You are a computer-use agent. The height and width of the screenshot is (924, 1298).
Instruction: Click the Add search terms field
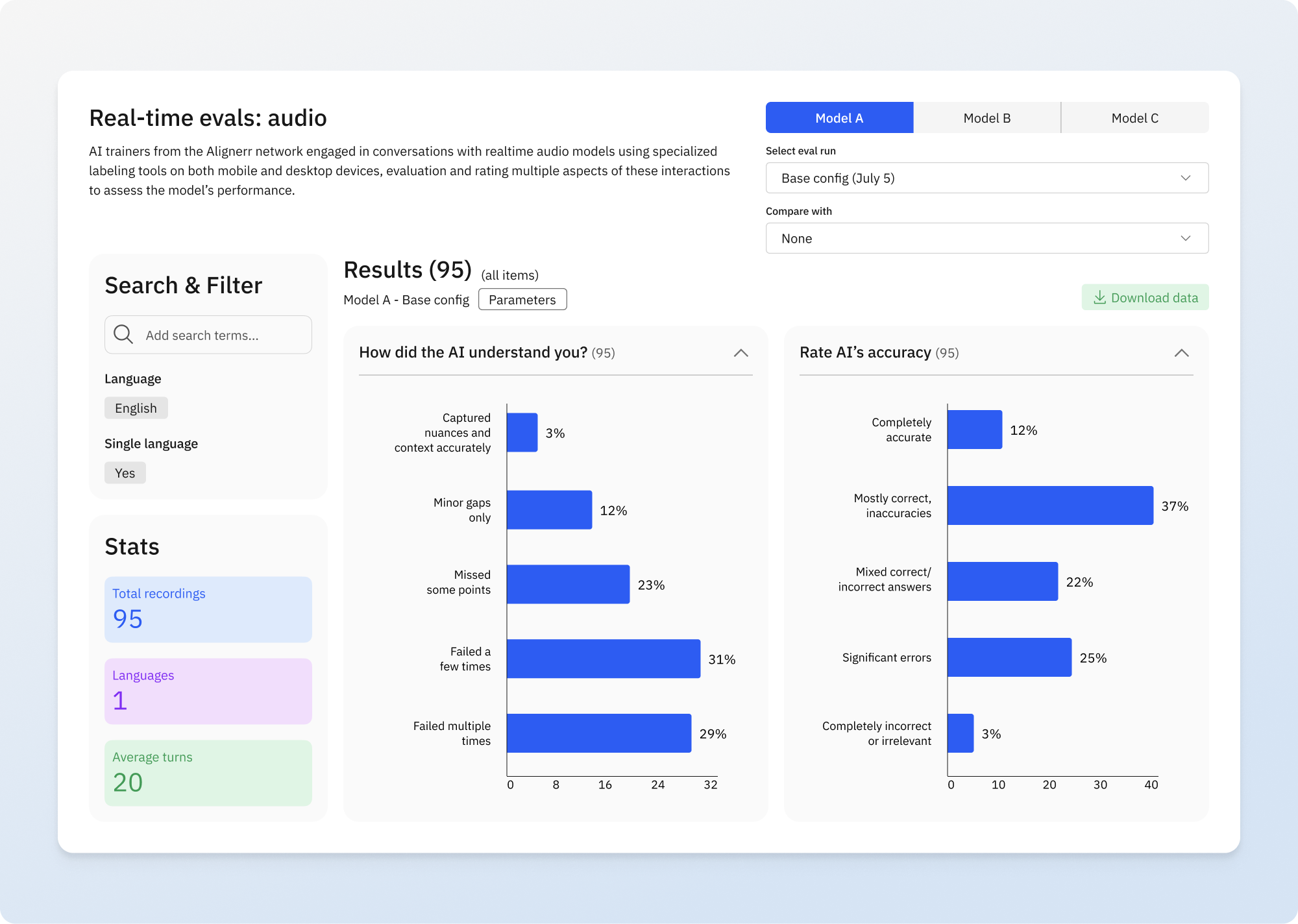click(x=221, y=335)
